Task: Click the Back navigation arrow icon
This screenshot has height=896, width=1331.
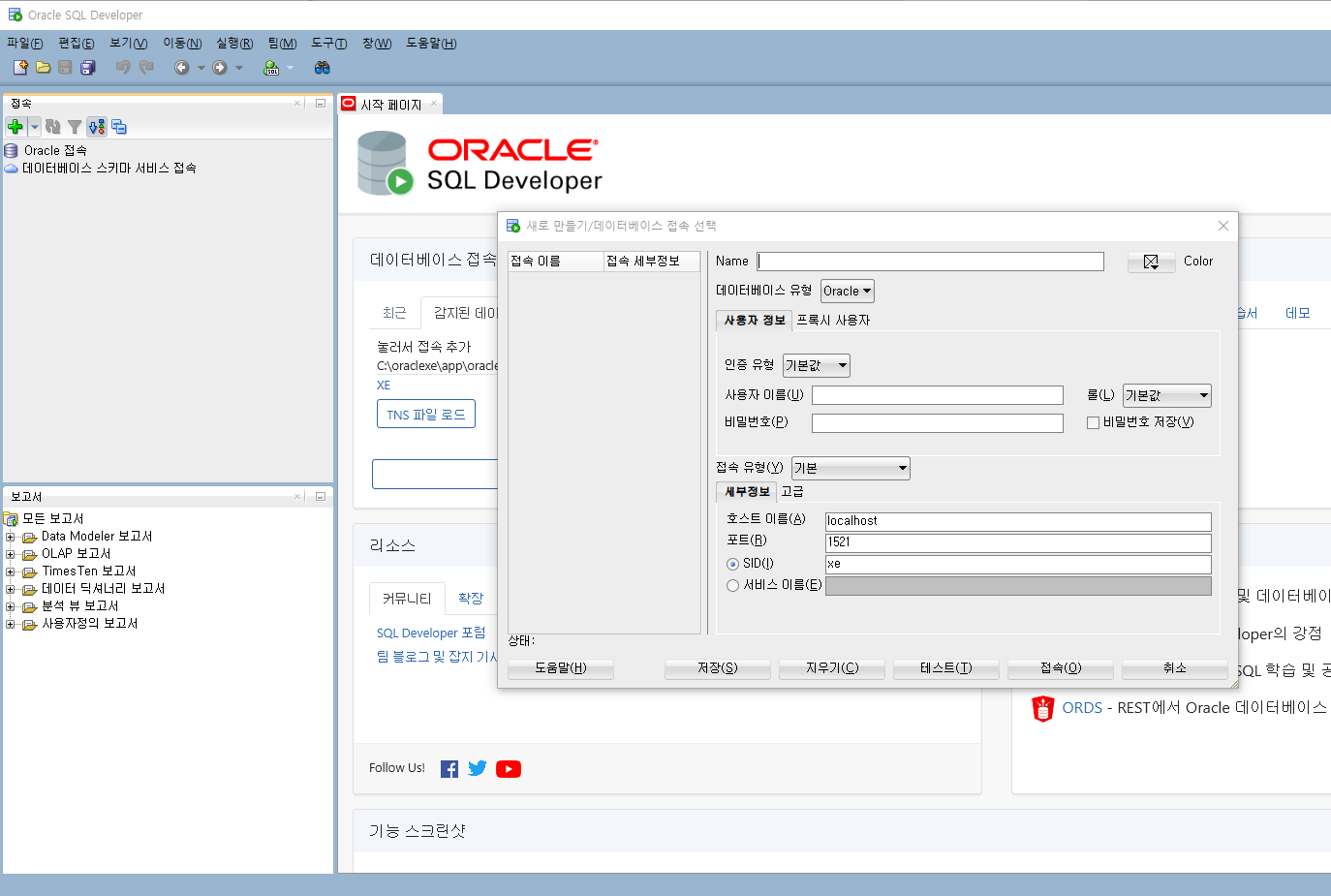Action: [181, 68]
